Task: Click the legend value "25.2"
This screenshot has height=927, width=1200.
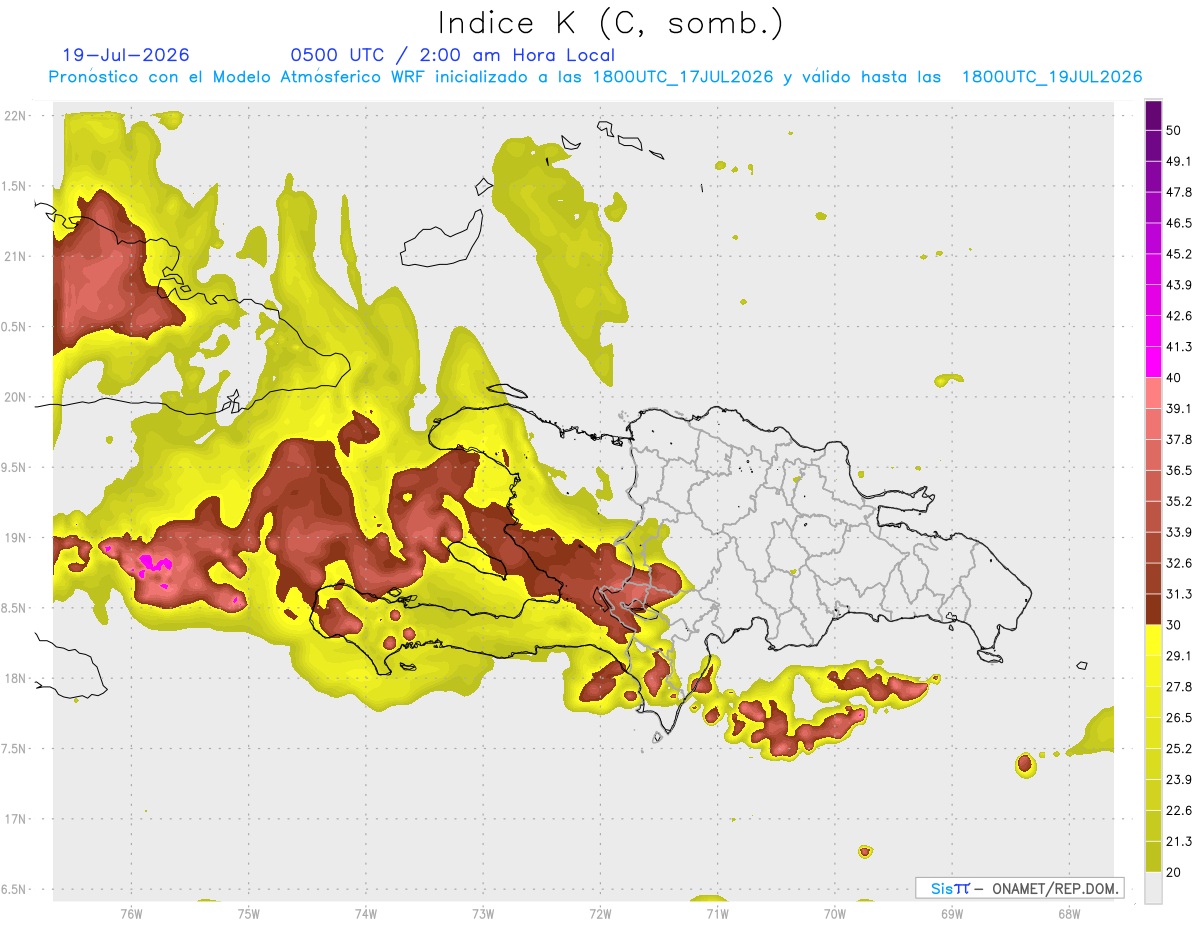Action: [1179, 749]
